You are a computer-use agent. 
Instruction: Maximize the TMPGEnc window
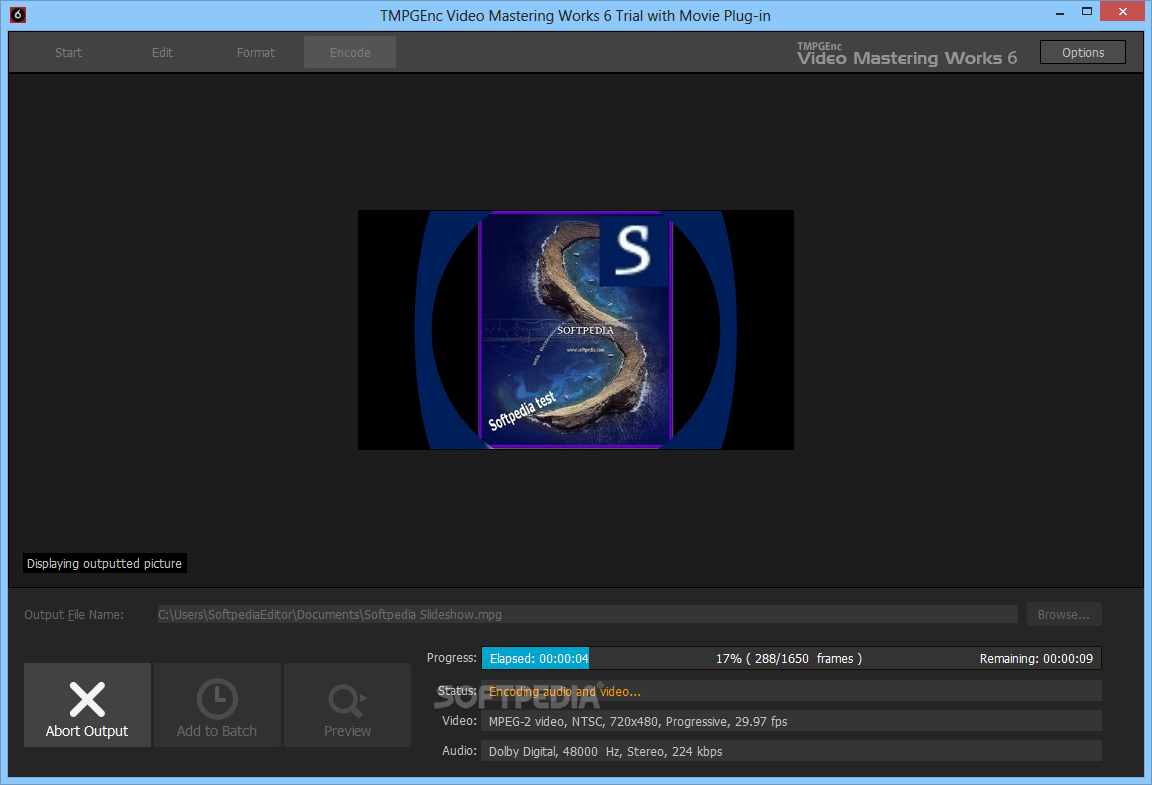tap(1087, 12)
